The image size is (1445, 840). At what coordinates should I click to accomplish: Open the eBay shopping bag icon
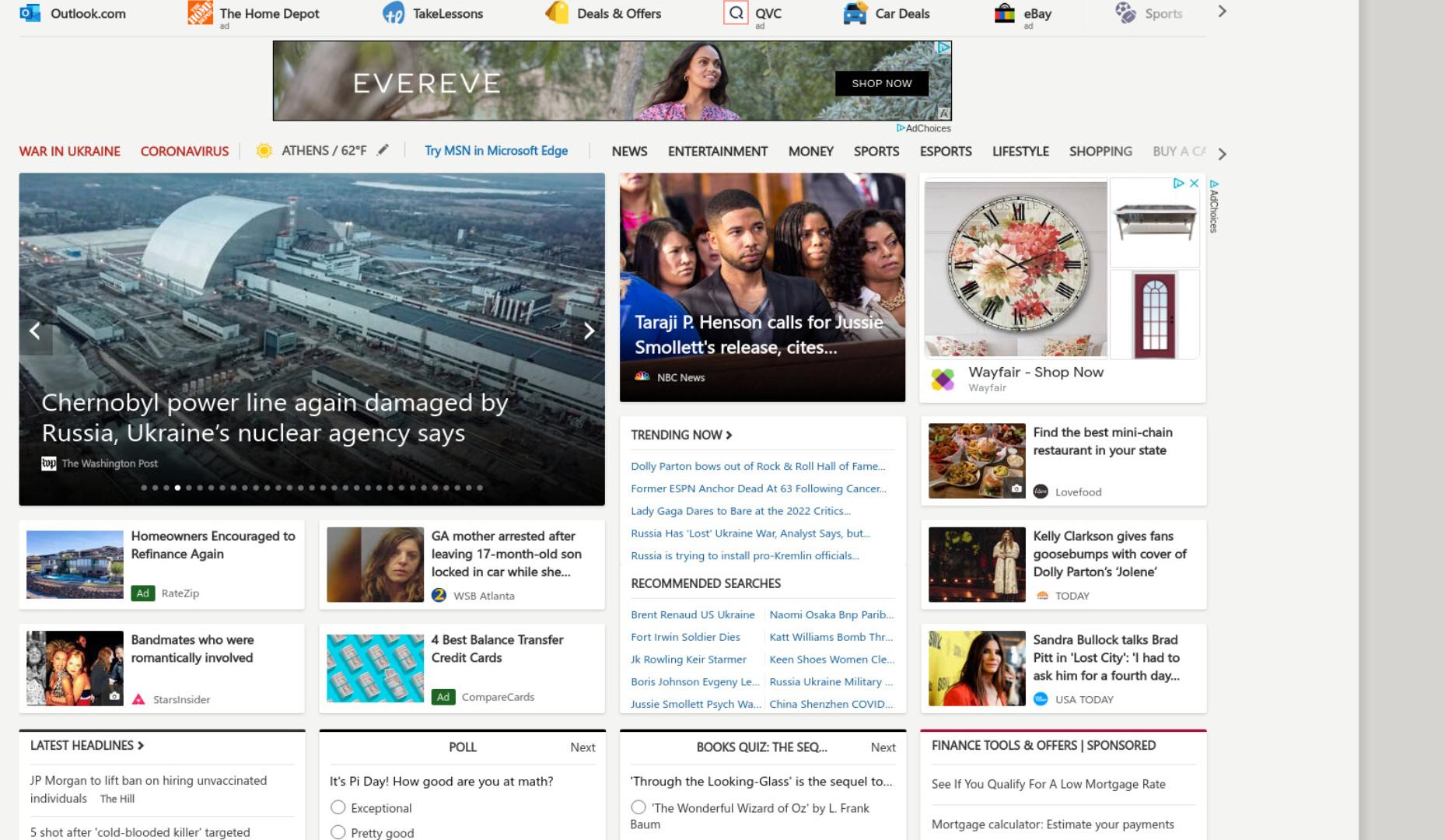1005,12
